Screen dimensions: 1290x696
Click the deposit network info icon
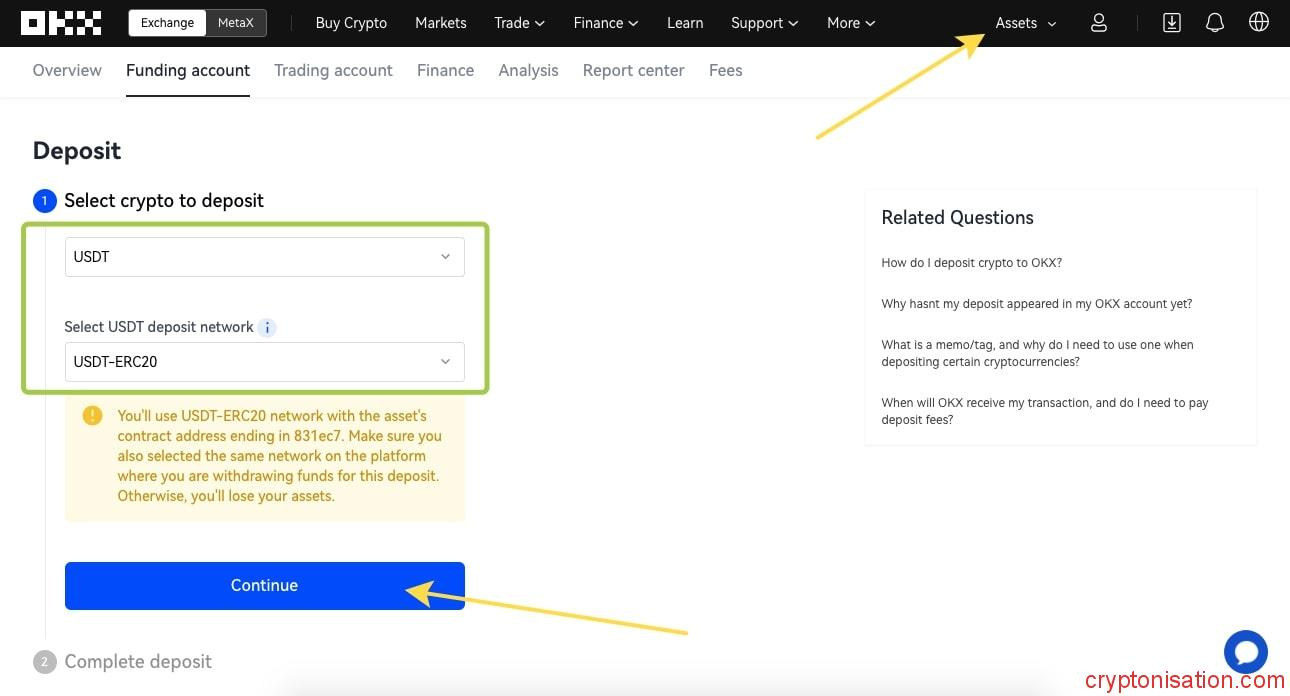point(267,327)
